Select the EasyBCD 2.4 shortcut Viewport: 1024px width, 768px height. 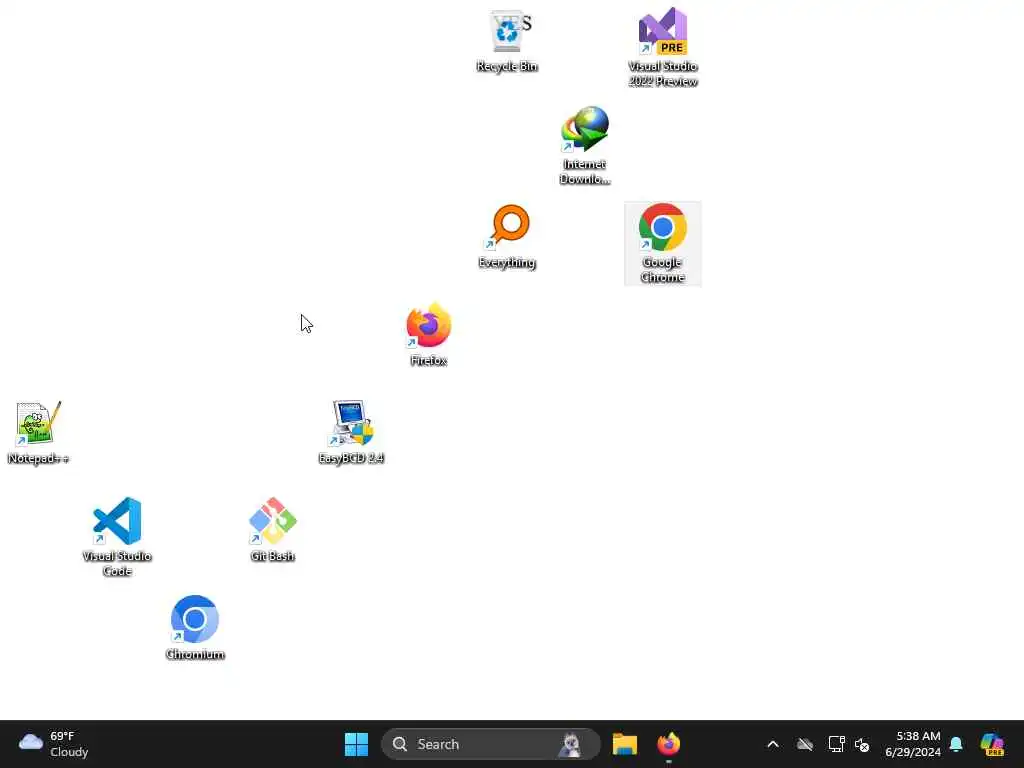pos(351,432)
